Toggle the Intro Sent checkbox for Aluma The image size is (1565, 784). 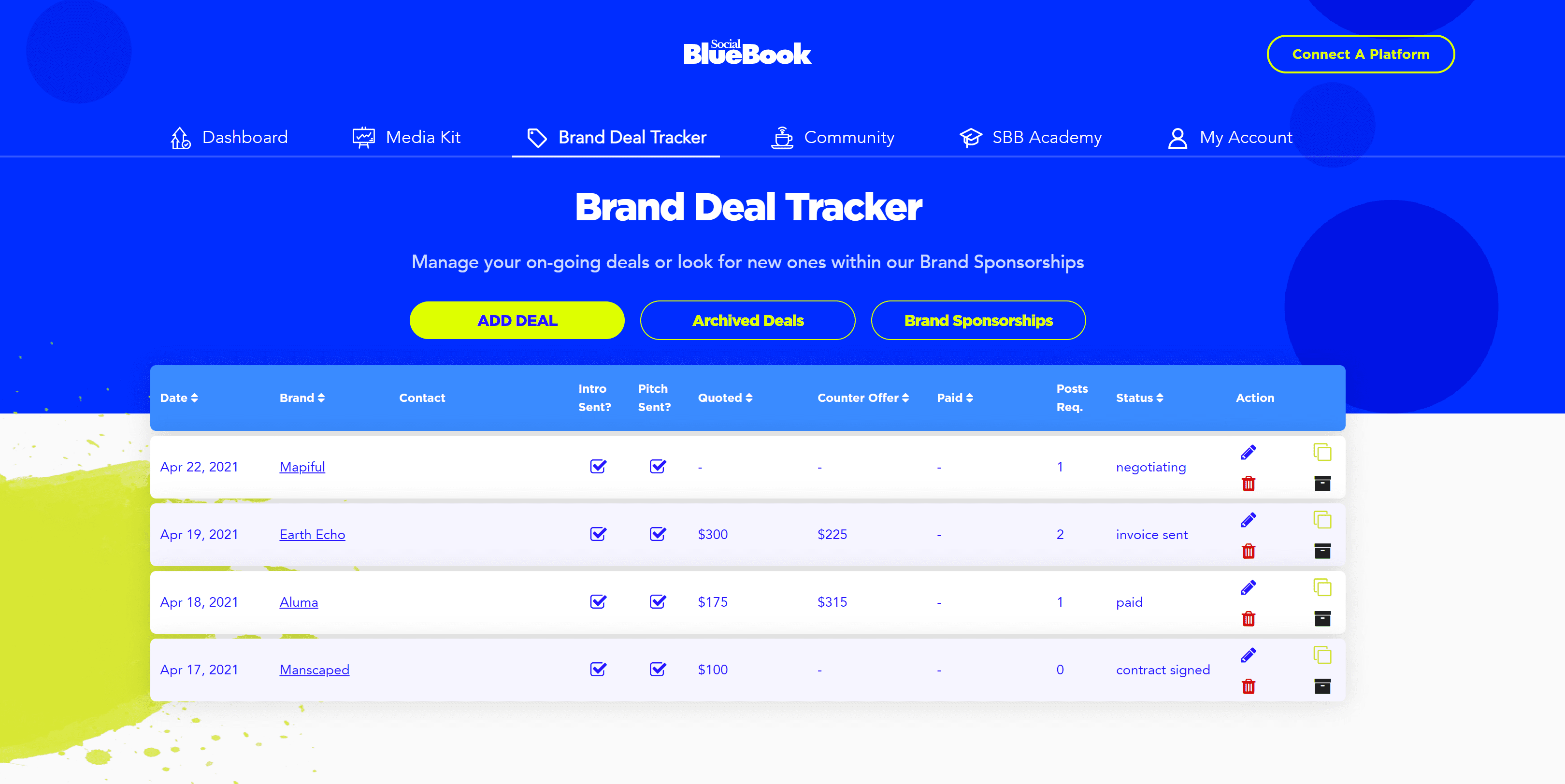coord(597,601)
